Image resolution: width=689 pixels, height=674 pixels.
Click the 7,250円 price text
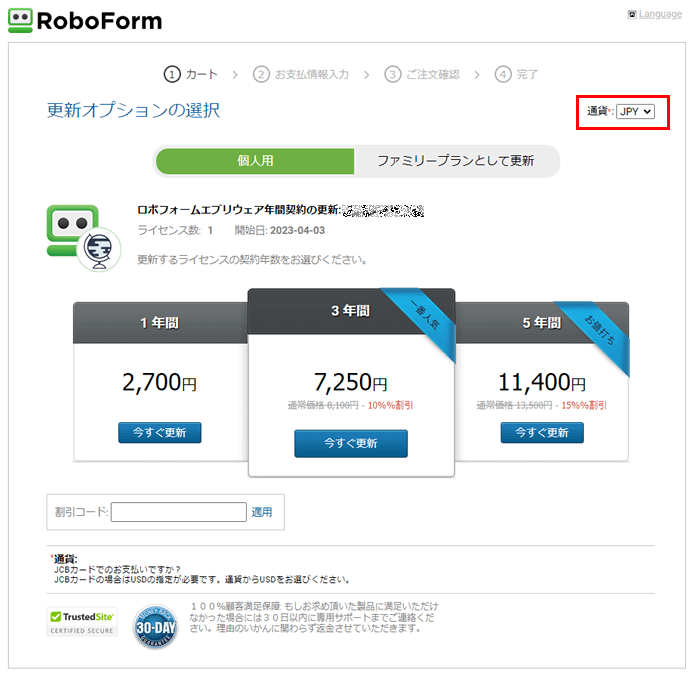coord(351,382)
